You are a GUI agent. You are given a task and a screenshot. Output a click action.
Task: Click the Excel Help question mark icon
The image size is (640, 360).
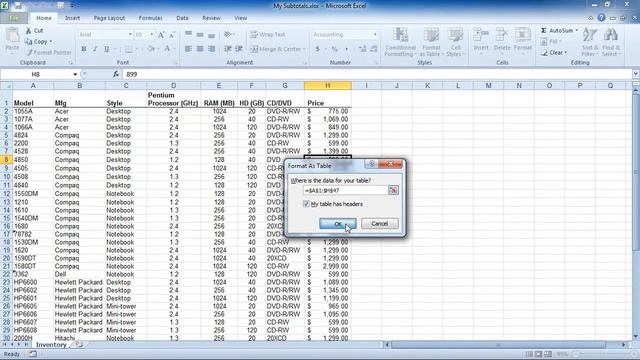(x=601, y=18)
